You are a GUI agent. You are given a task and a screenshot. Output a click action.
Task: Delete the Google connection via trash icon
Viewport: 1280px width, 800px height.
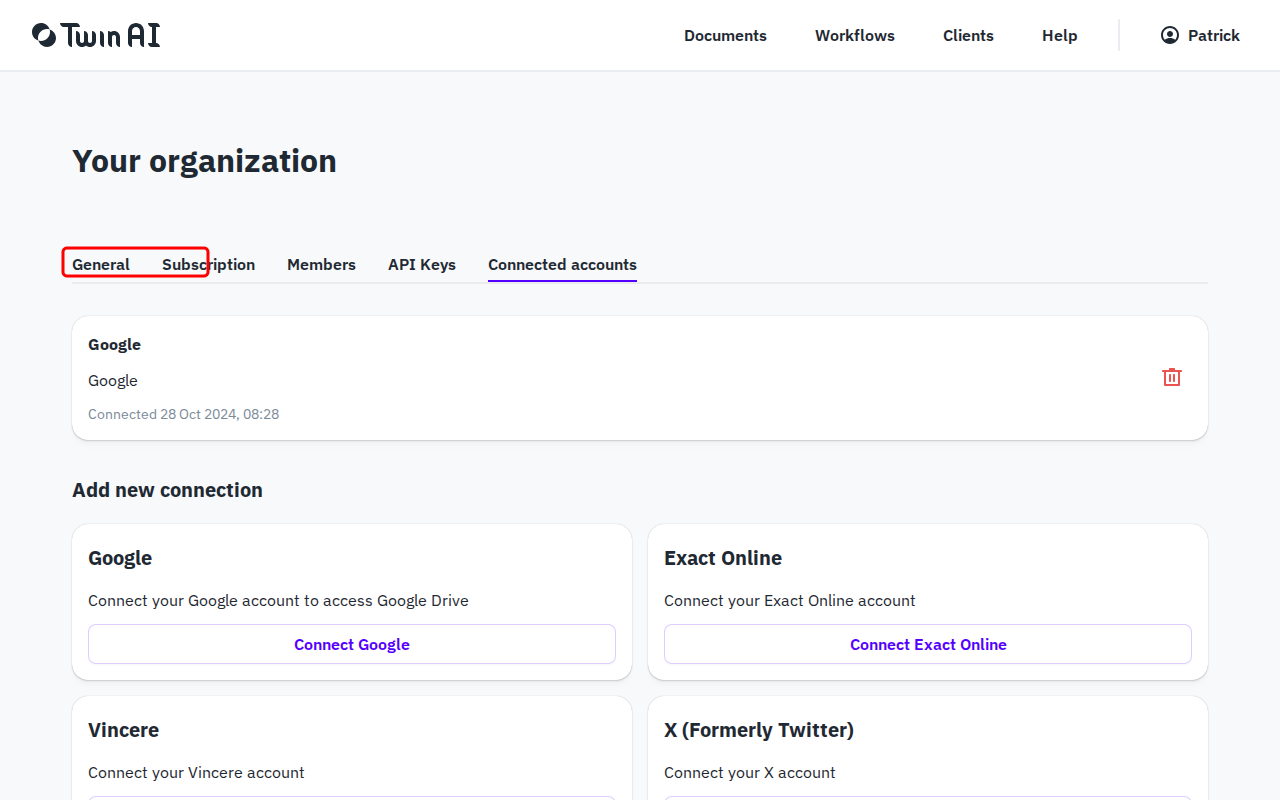1171,377
